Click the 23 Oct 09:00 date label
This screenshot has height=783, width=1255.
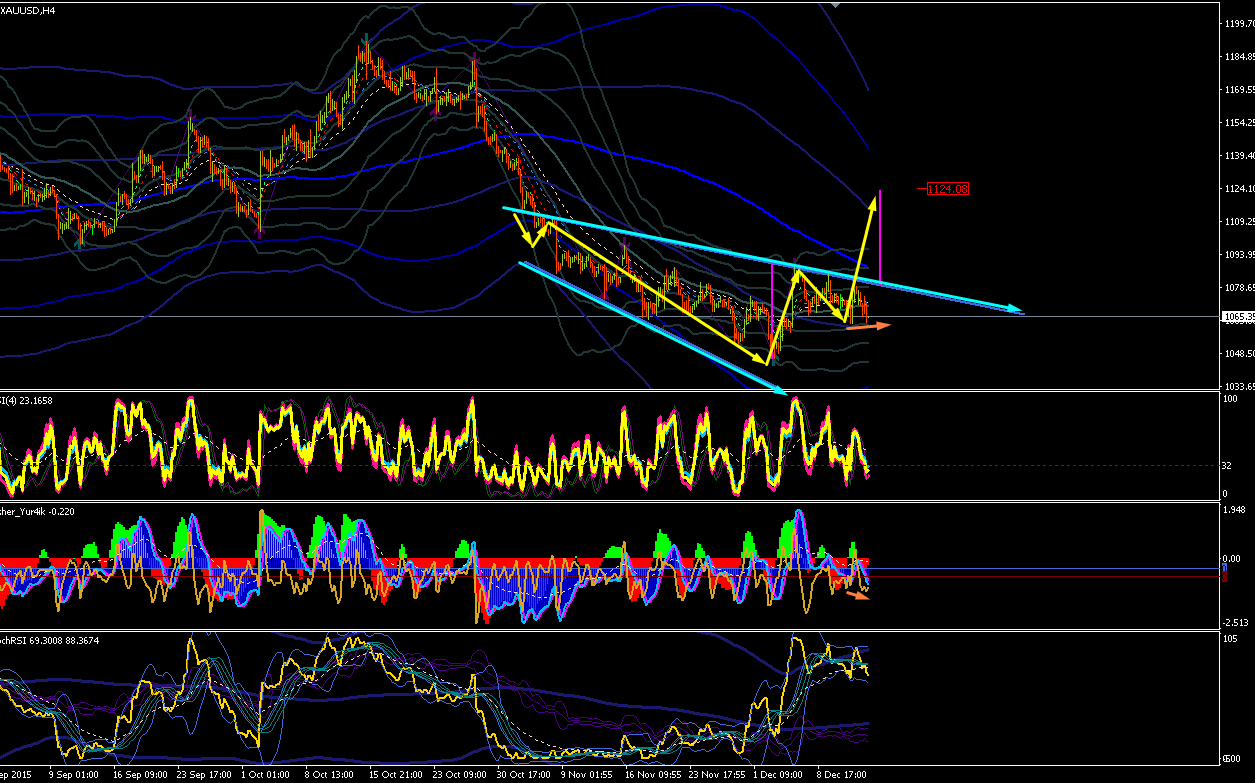click(x=457, y=774)
